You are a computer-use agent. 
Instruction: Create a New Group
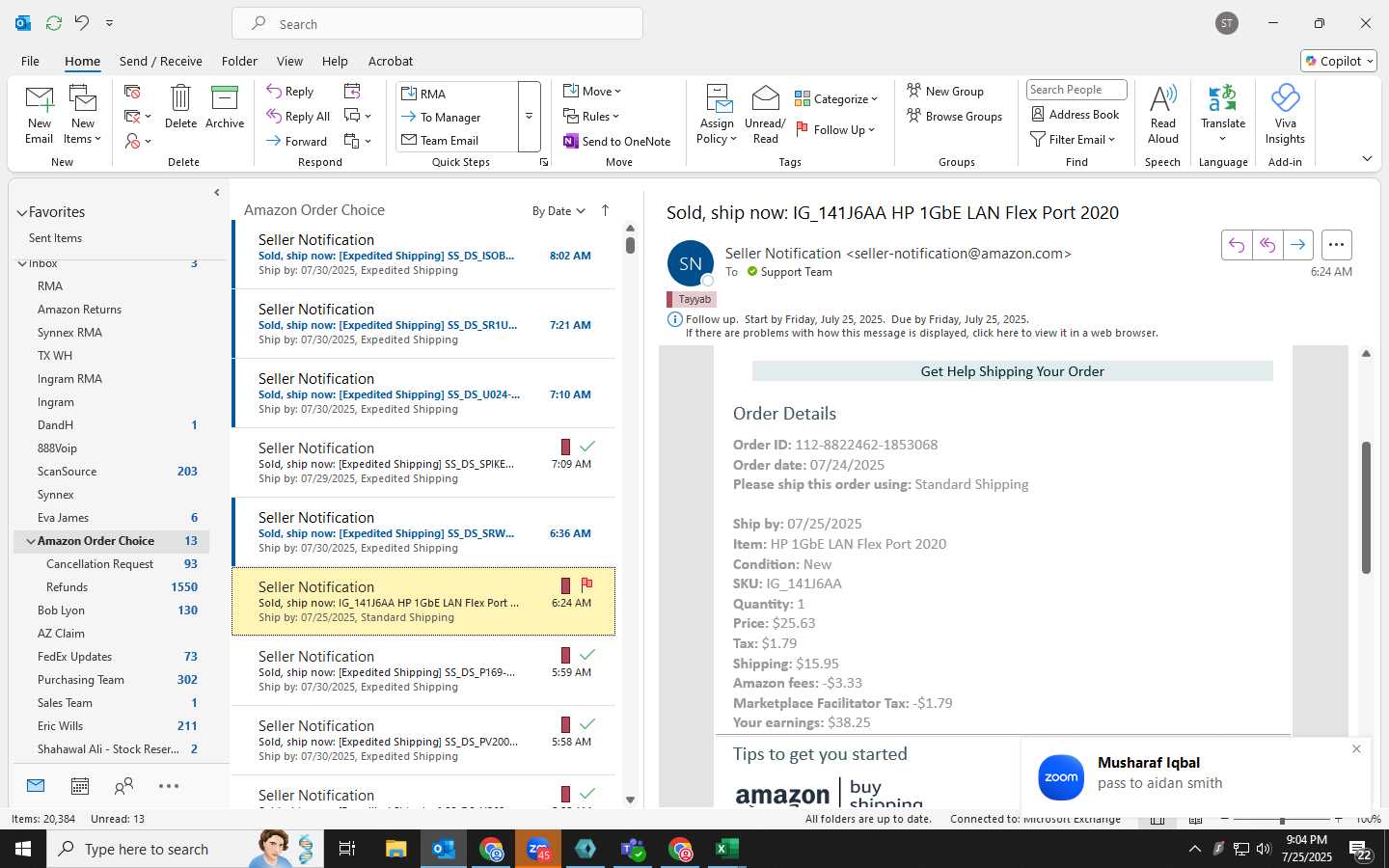[x=945, y=91]
